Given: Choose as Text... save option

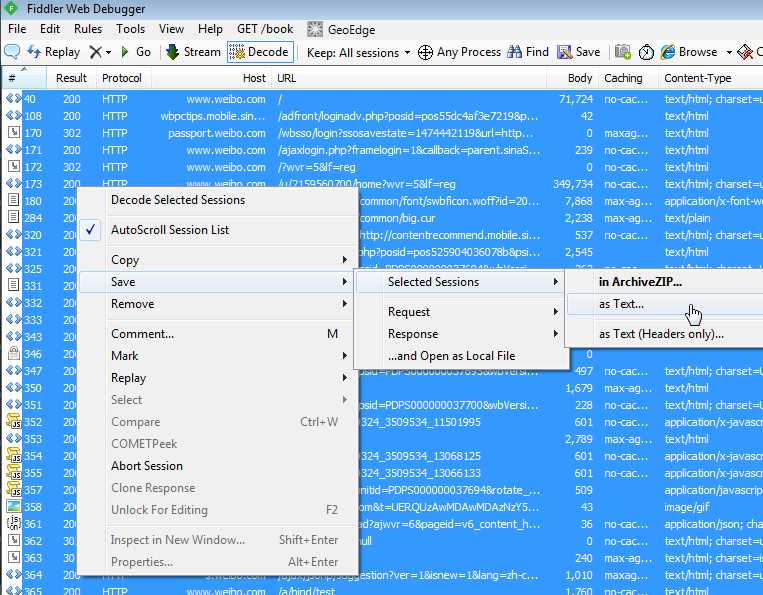Looking at the screenshot, I should pyautogui.click(x=665, y=304).
